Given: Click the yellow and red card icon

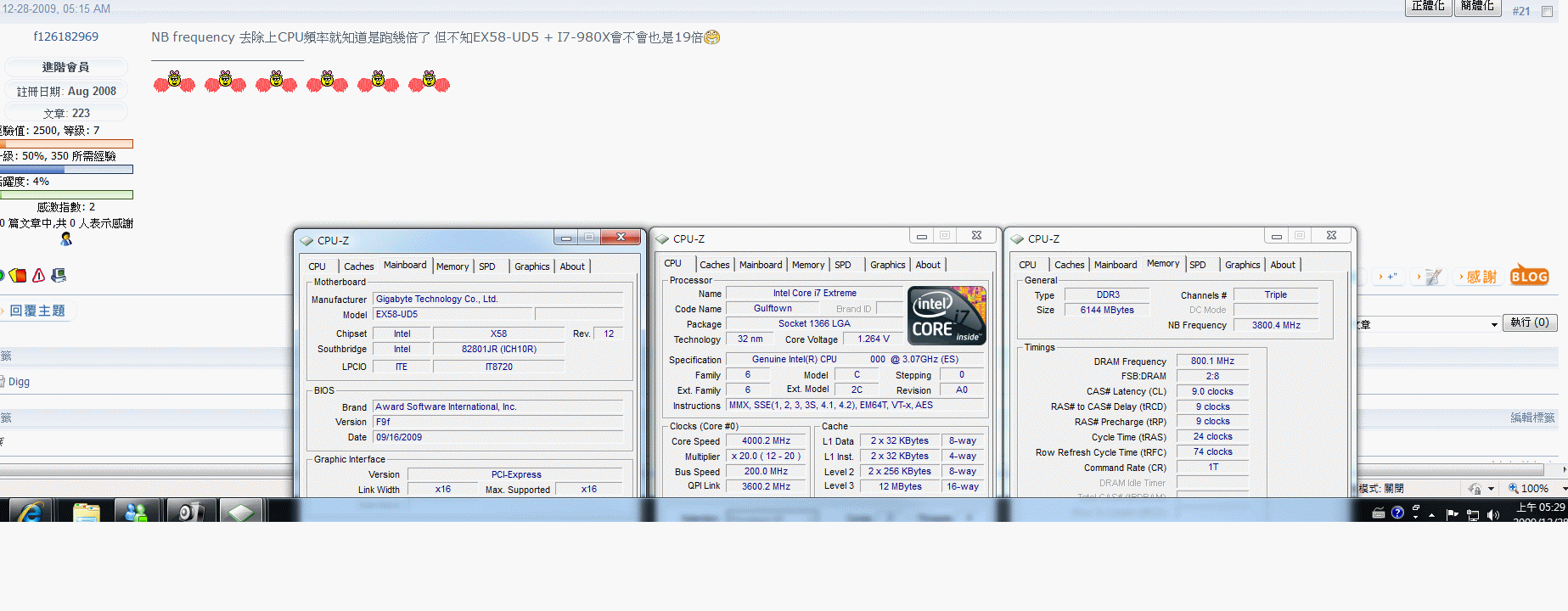Looking at the screenshot, I should (x=18, y=275).
